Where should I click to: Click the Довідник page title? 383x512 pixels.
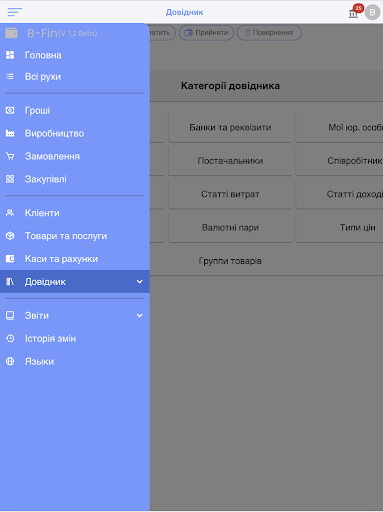tap(184, 12)
